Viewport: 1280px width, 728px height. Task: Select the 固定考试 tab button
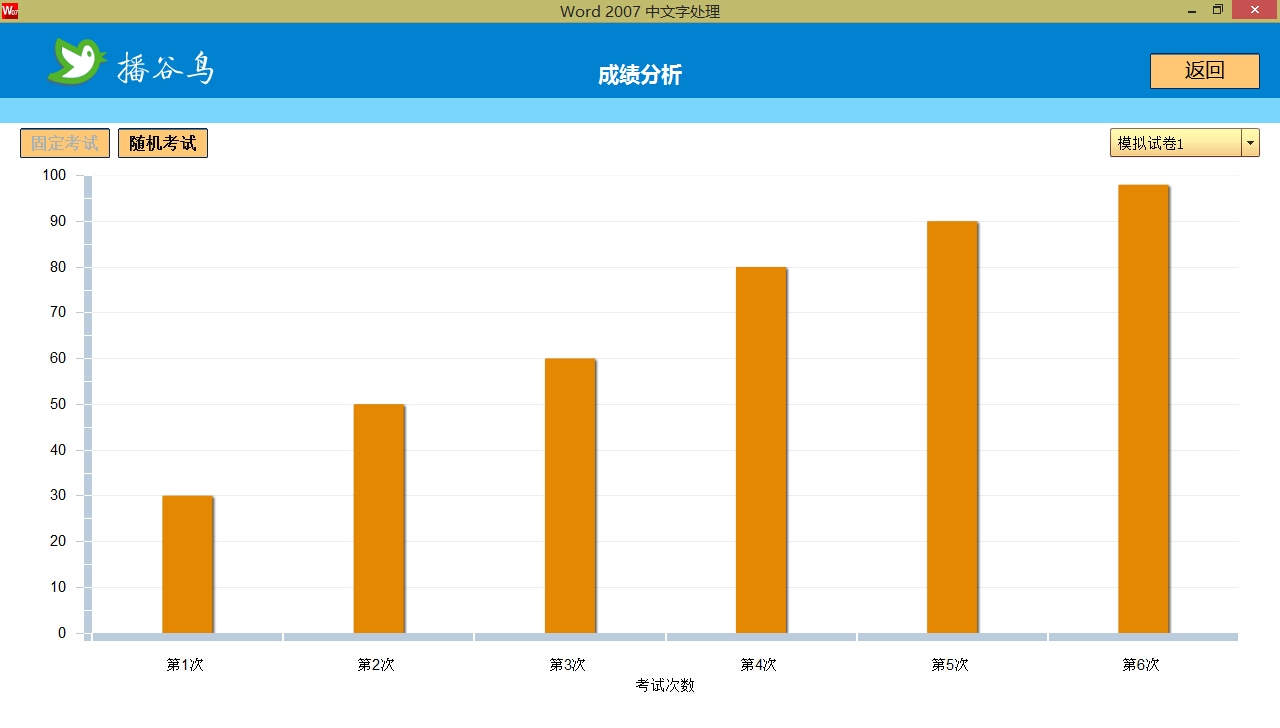click(x=65, y=143)
